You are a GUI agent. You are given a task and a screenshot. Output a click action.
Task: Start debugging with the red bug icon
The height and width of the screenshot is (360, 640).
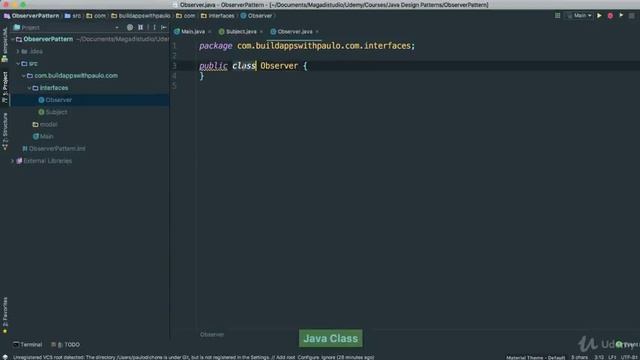pos(610,16)
